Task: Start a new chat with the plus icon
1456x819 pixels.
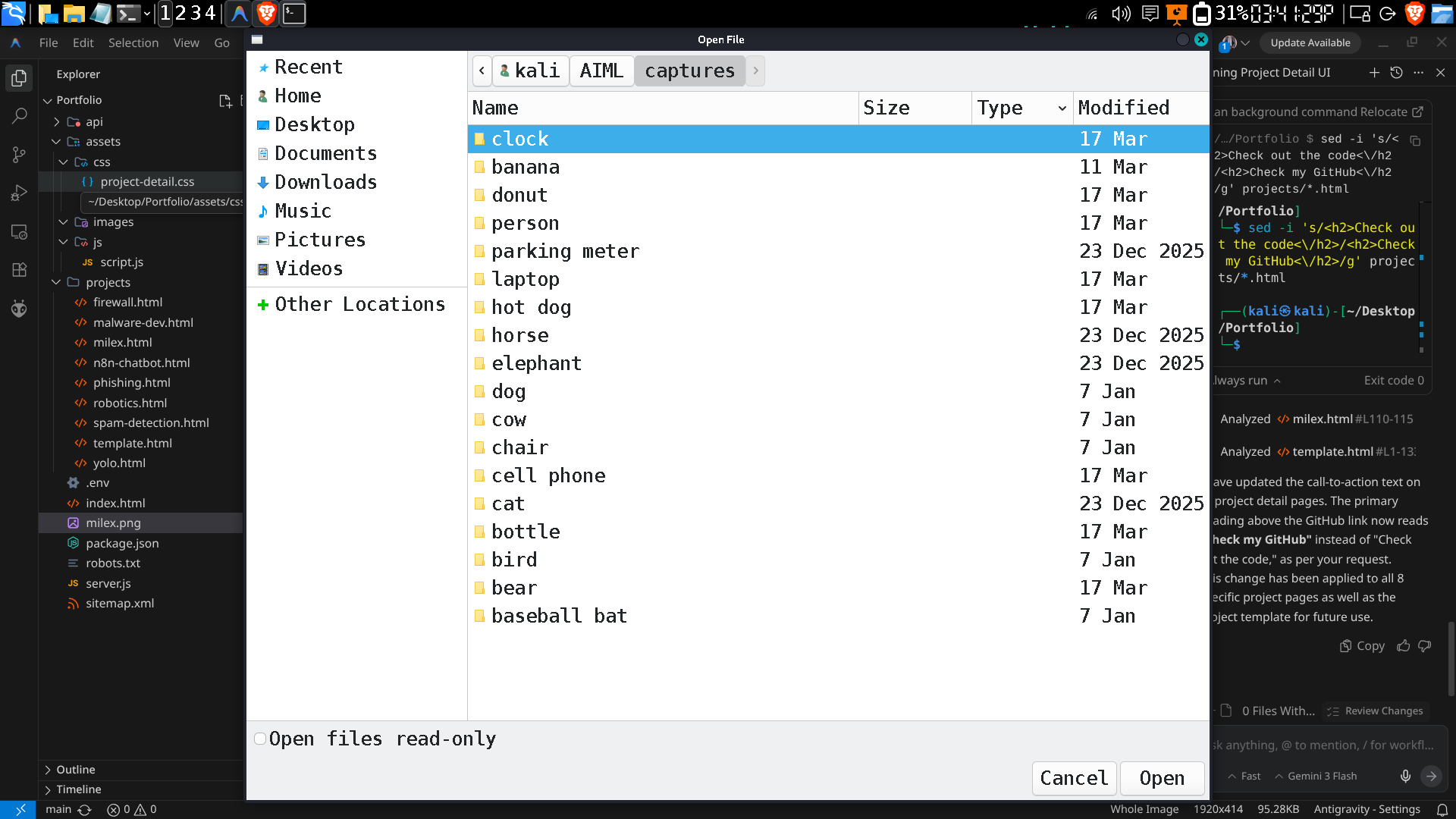Action: (x=1374, y=73)
